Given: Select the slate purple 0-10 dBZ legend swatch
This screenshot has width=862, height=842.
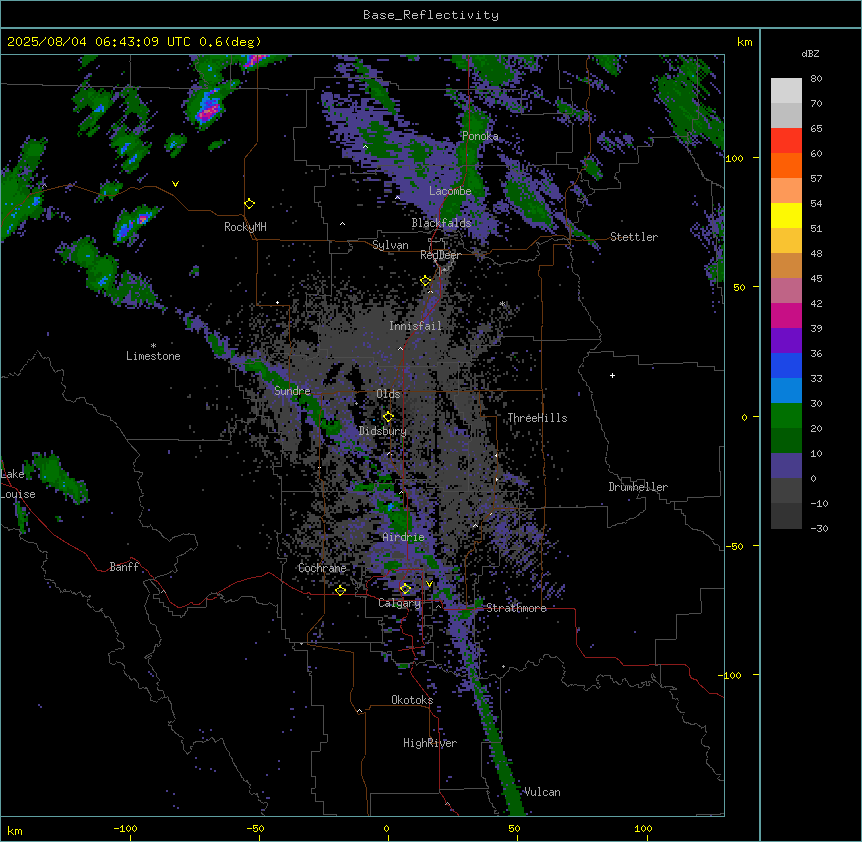Looking at the screenshot, I should point(786,466).
